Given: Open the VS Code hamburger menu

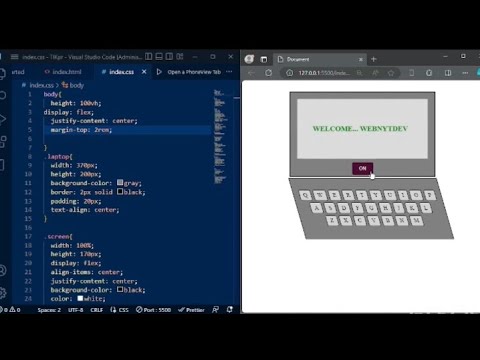Looking at the screenshot, I should pyautogui.click(x=14, y=57).
